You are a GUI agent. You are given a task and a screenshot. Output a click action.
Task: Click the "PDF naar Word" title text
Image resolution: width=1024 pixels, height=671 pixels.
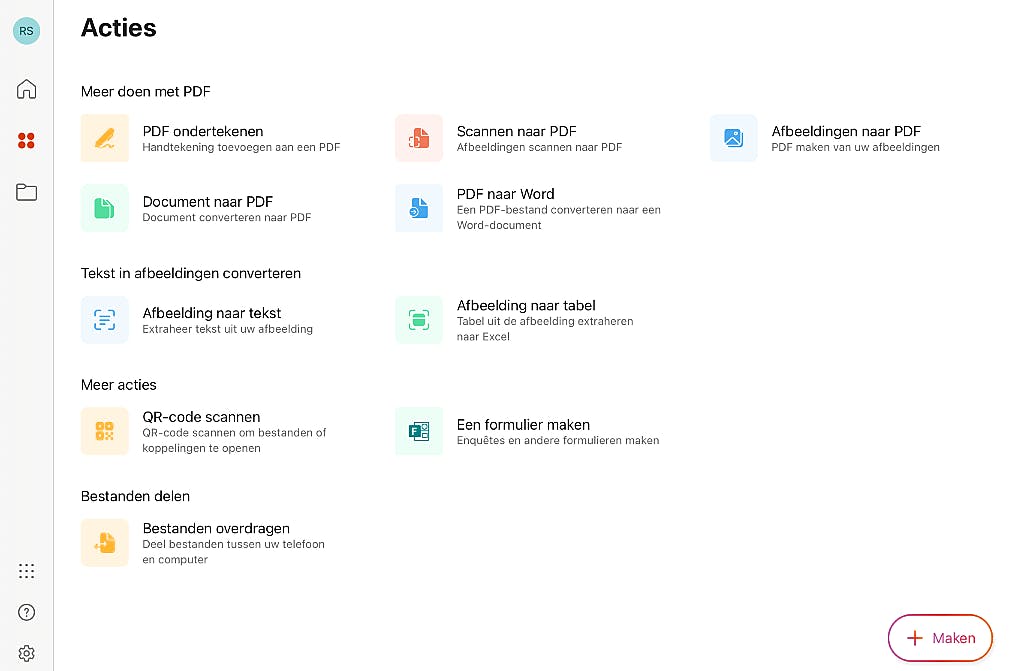point(505,194)
